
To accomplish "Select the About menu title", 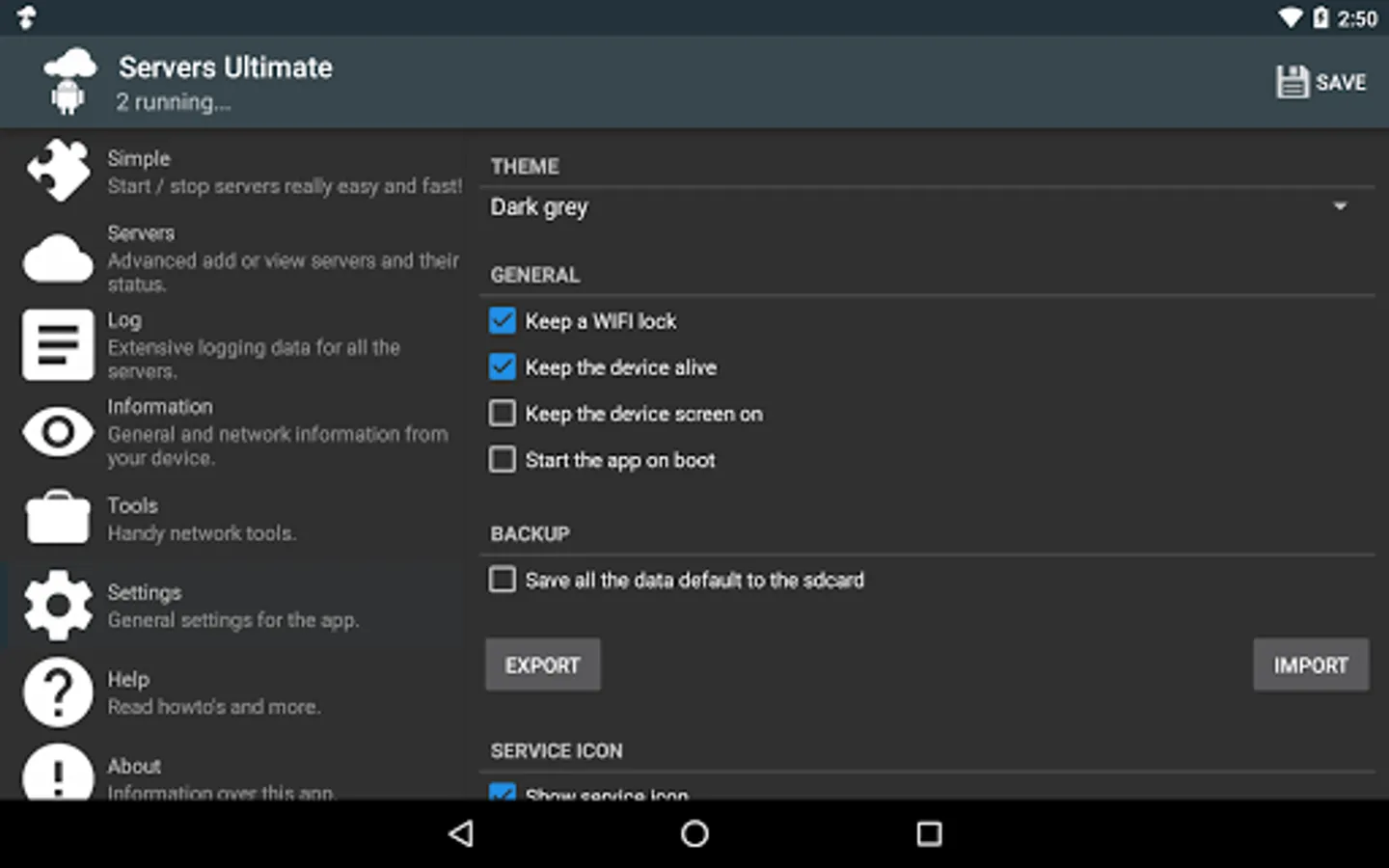I will point(134,766).
